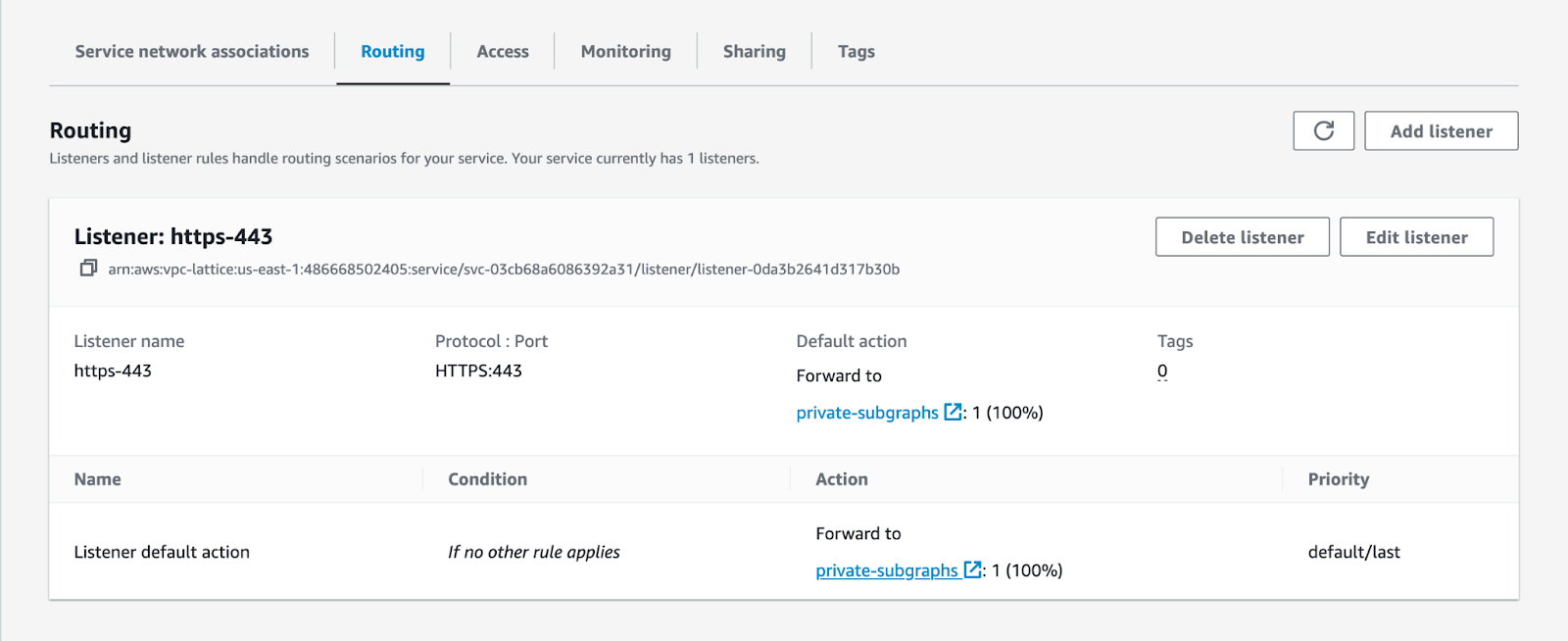Click the 'Default action' label
The width and height of the screenshot is (1568, 641).
pyautogui.click(x=852, y=341)
